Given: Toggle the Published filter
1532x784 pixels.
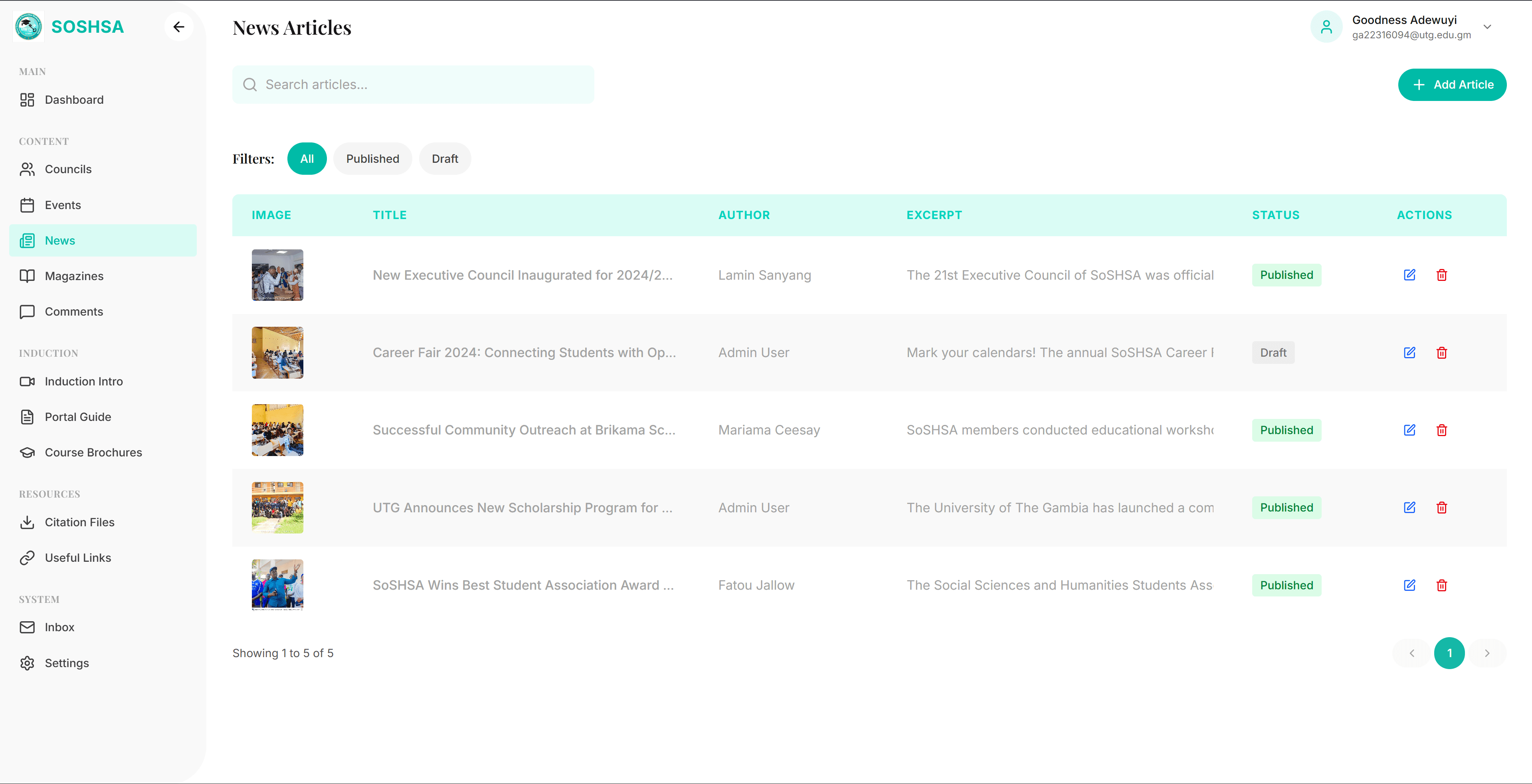Looking at the screenshot, I should point(372,159).
